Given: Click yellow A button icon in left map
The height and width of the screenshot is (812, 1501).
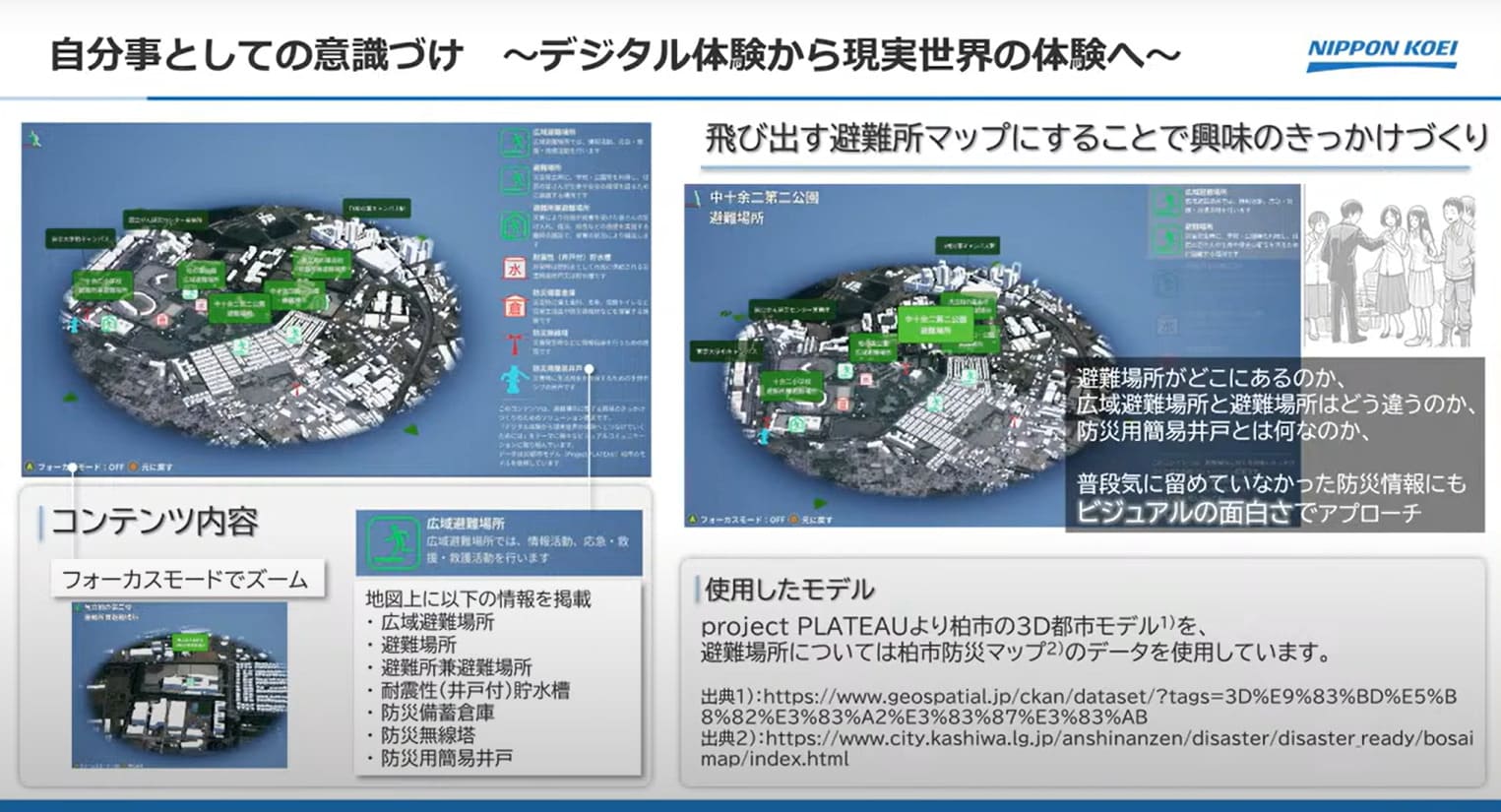Looking at the screenshot, I should pyautogui.click(x=31, y=467).
